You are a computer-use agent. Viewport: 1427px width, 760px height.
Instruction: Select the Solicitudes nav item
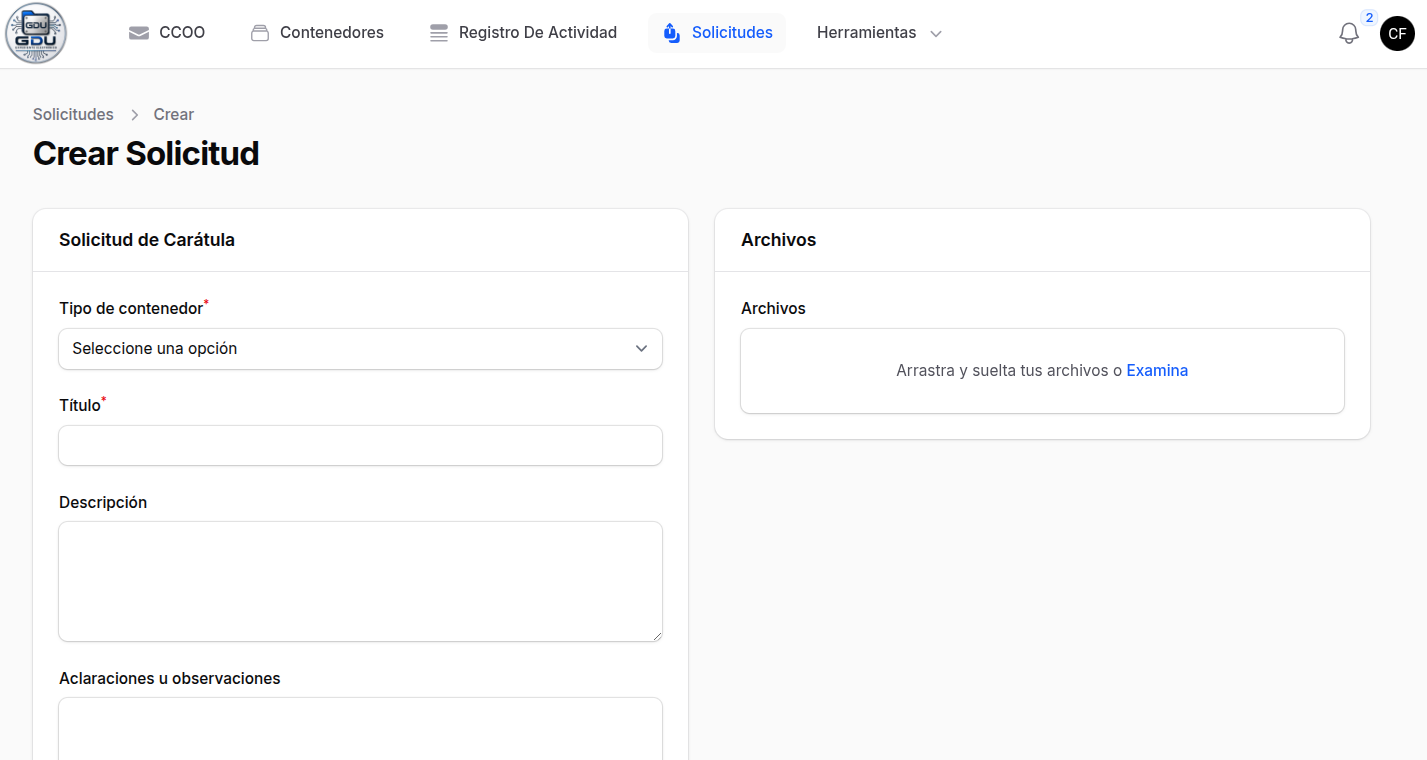point(717,33)
